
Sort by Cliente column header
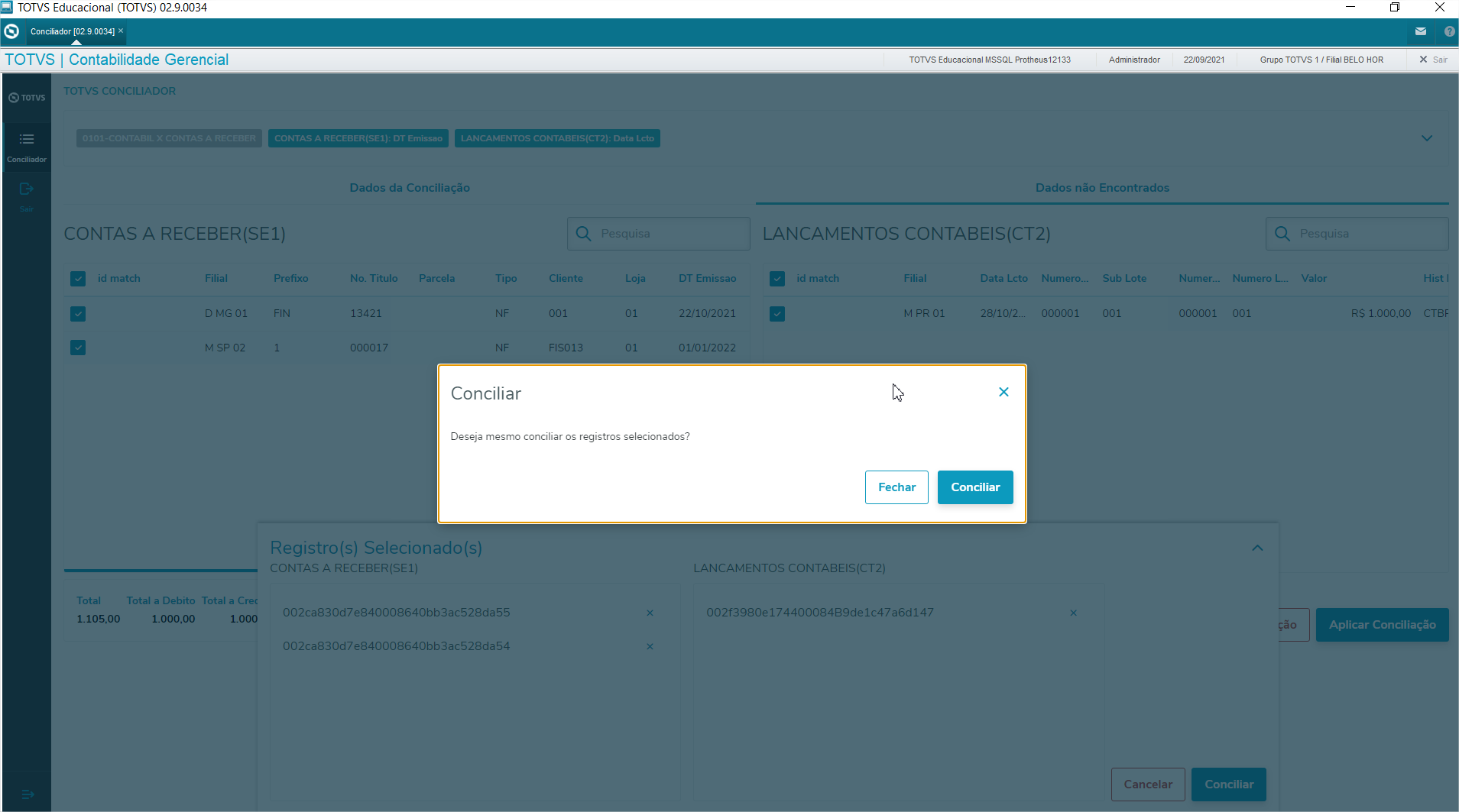(566, 279)
